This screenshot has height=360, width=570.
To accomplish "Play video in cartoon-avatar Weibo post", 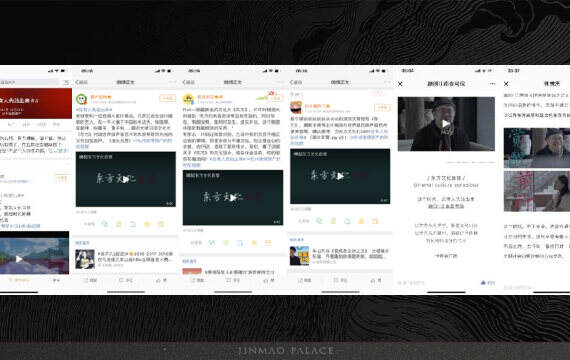I will click(x=340, y=176).
